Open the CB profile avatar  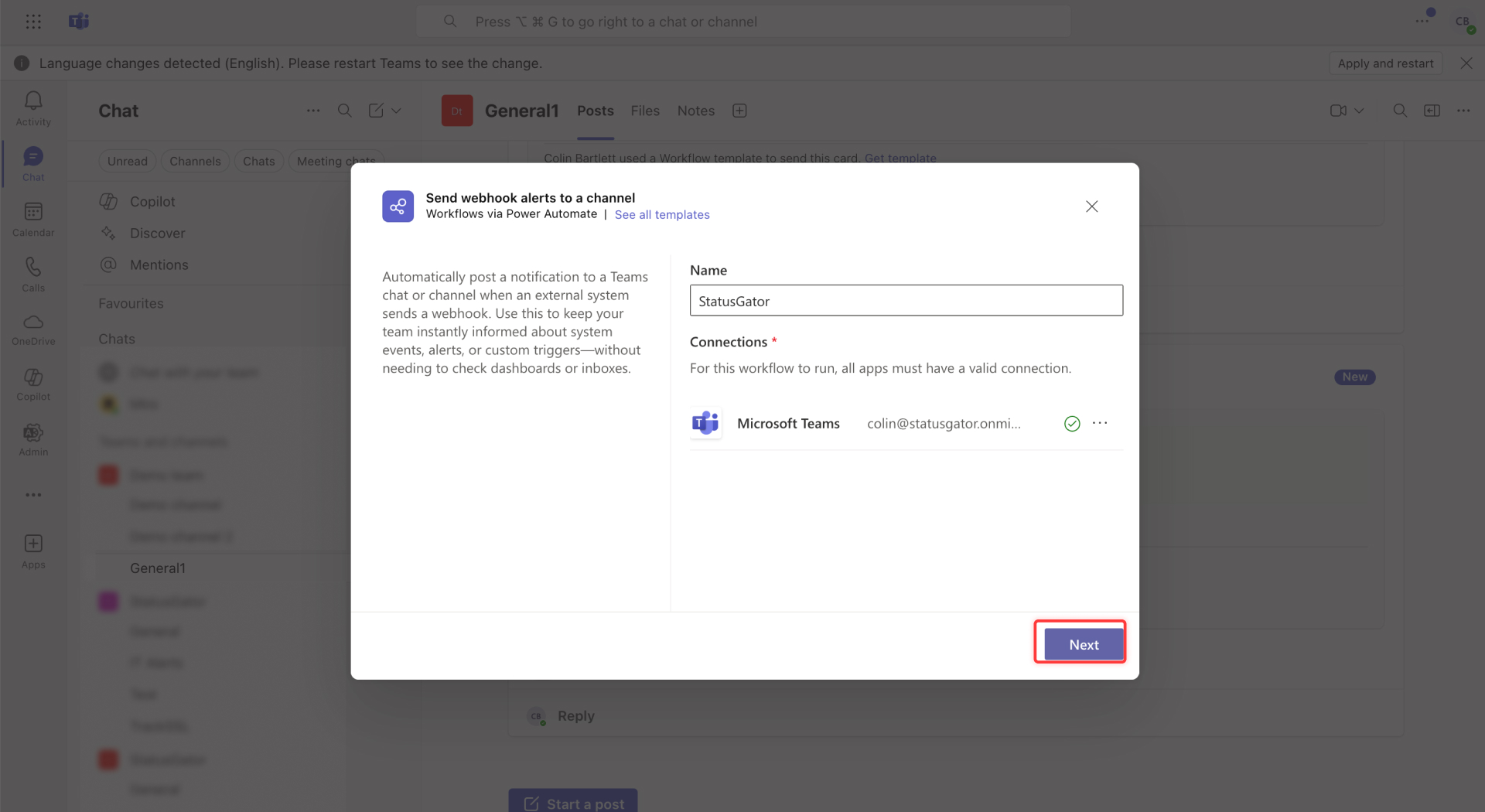[x=1463, y=22]
